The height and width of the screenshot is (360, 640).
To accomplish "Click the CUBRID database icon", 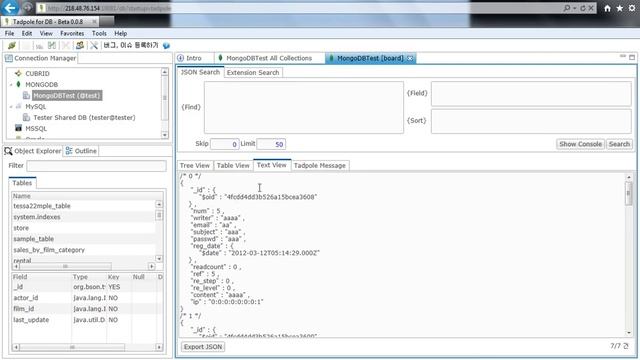I will (x=18, y=73).
